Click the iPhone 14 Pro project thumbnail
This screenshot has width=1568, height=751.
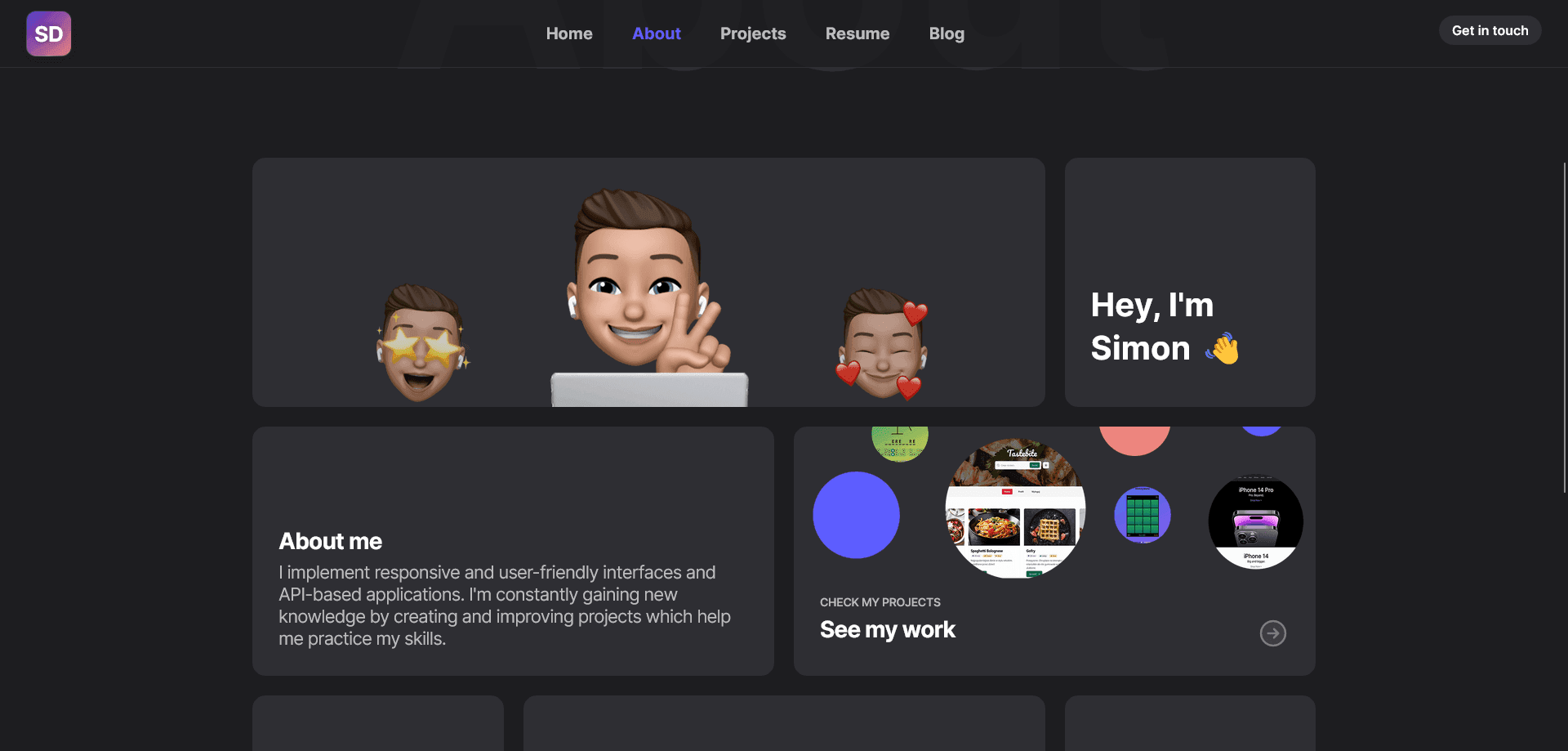tap(1255, 521)
